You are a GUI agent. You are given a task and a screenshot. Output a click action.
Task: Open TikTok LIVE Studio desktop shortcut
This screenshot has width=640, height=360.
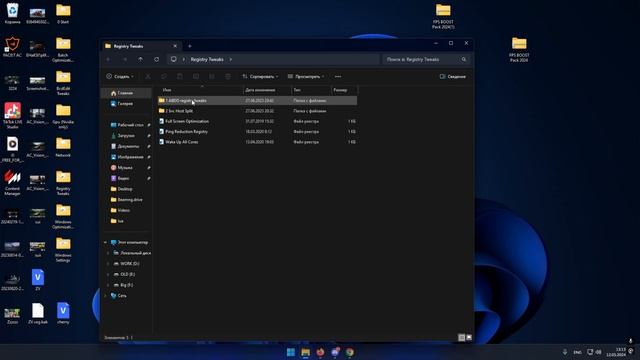(12, 116)
